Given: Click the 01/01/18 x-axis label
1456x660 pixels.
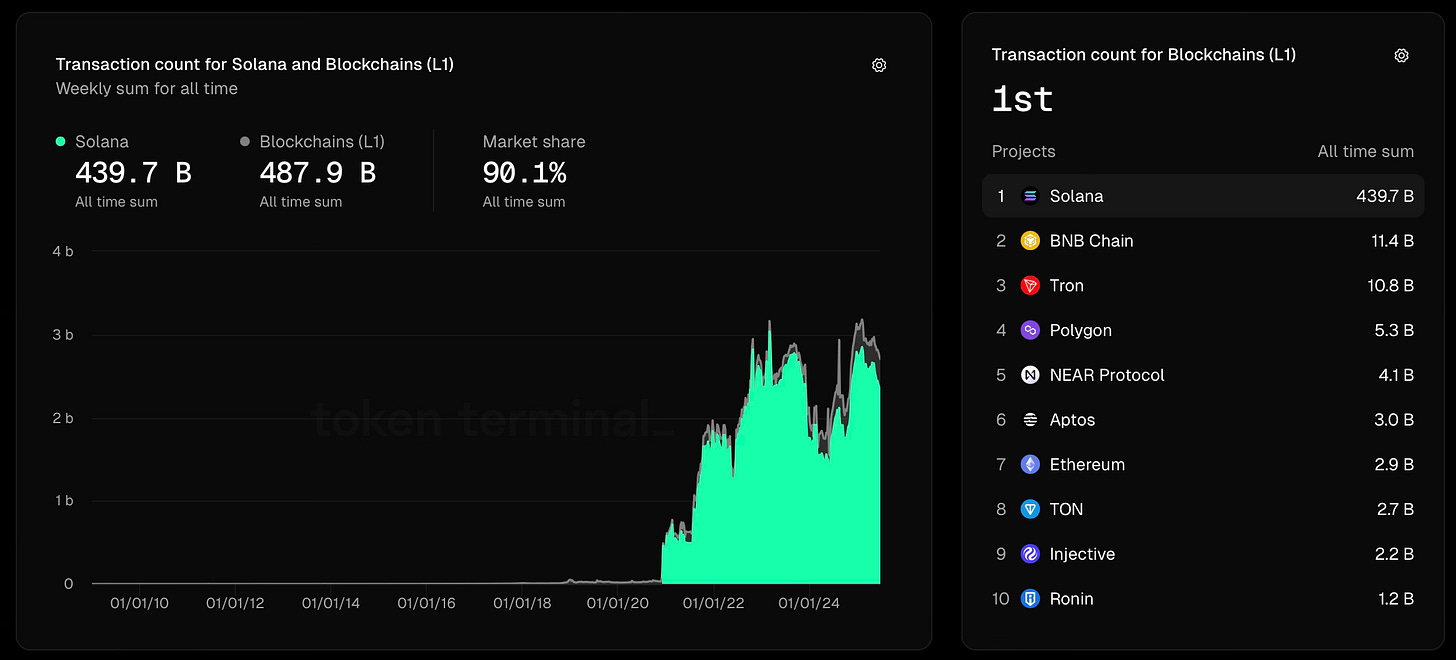Looking at the screenshot, I should pyautogui.click(x=523, y=603).
